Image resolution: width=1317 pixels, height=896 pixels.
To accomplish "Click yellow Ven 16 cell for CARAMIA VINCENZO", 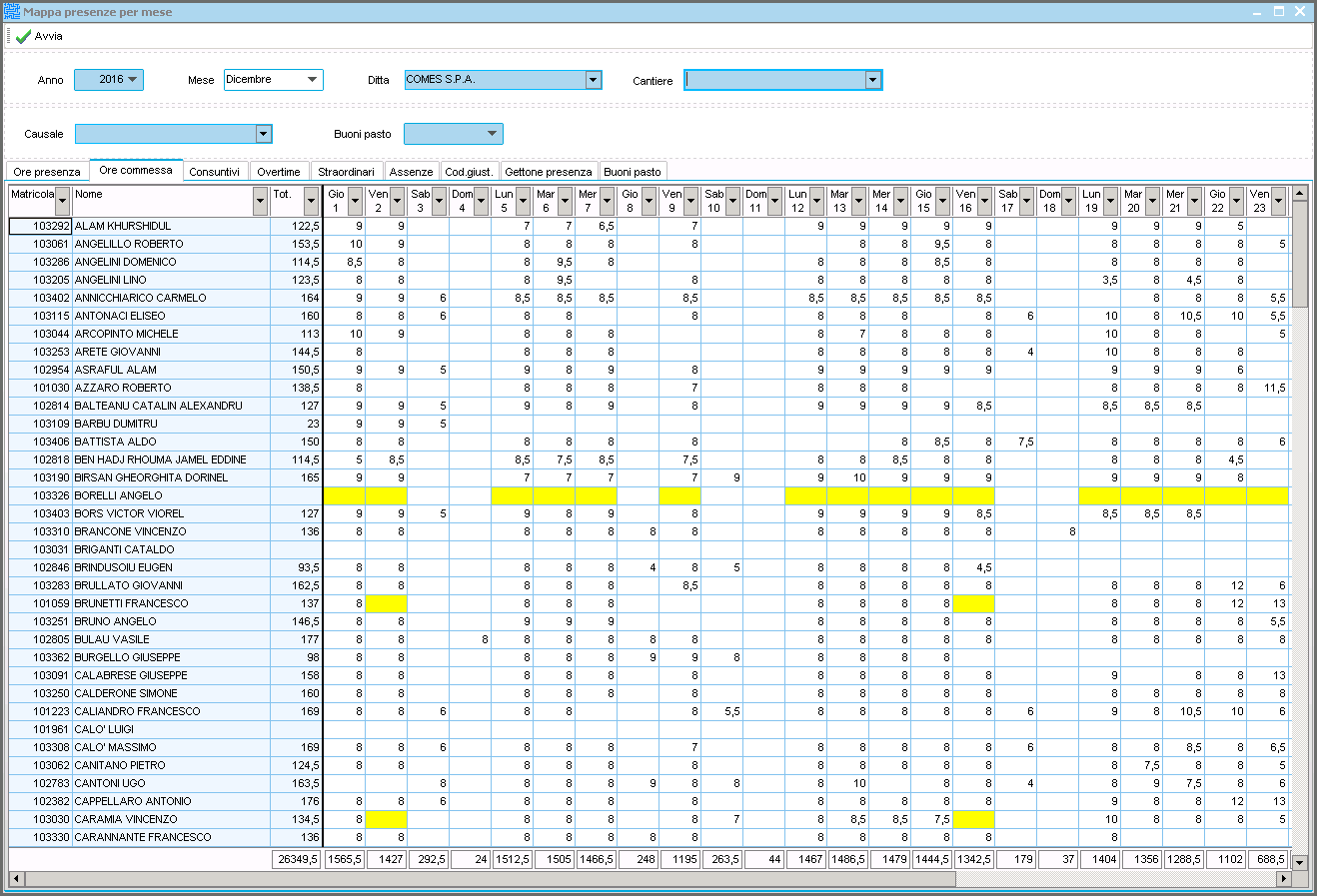I will point(973,819).
